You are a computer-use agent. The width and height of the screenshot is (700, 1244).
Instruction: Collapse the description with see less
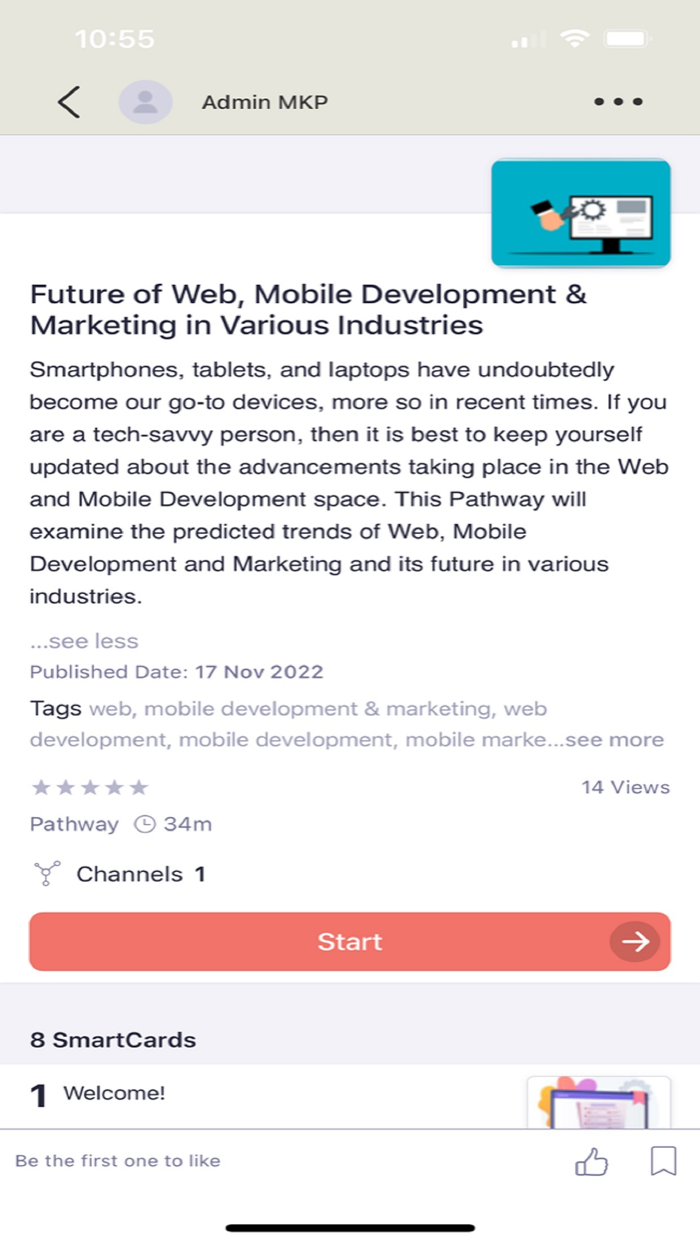click(84, 640)
